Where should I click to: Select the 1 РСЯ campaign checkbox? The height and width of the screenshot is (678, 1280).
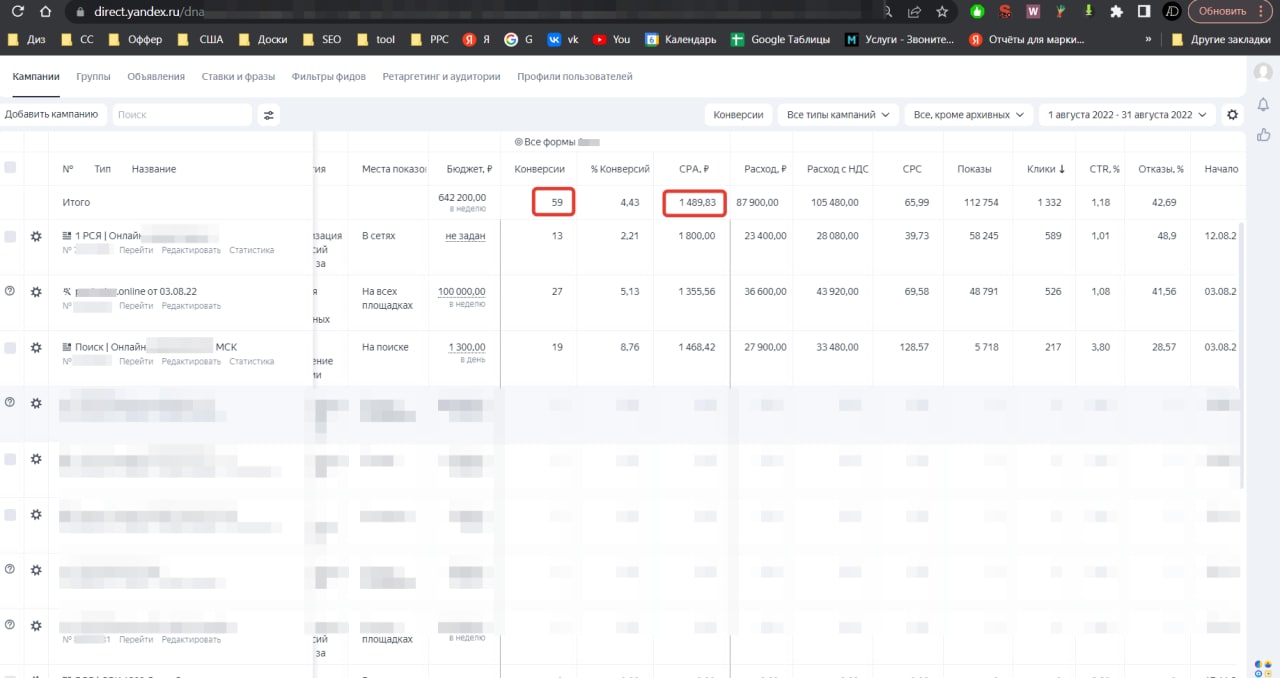point(10,236)
